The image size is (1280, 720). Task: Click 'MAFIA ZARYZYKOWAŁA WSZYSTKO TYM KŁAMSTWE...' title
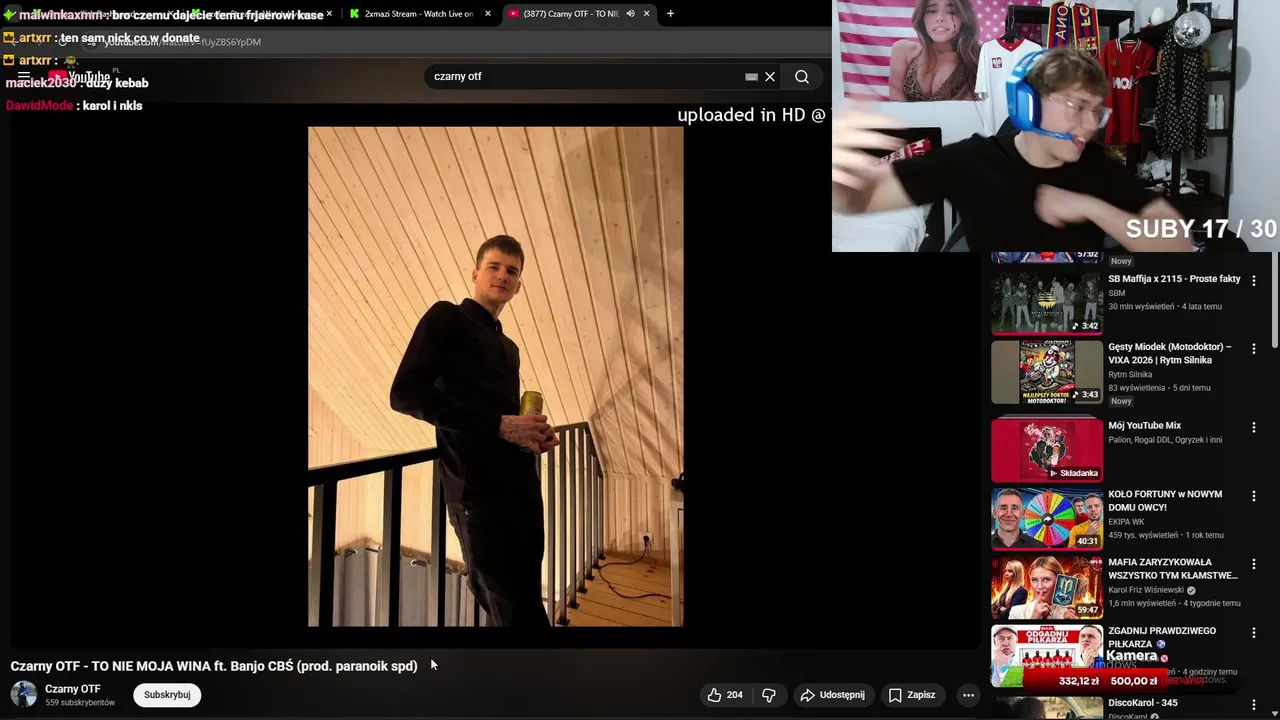(x=1173, y=569)
